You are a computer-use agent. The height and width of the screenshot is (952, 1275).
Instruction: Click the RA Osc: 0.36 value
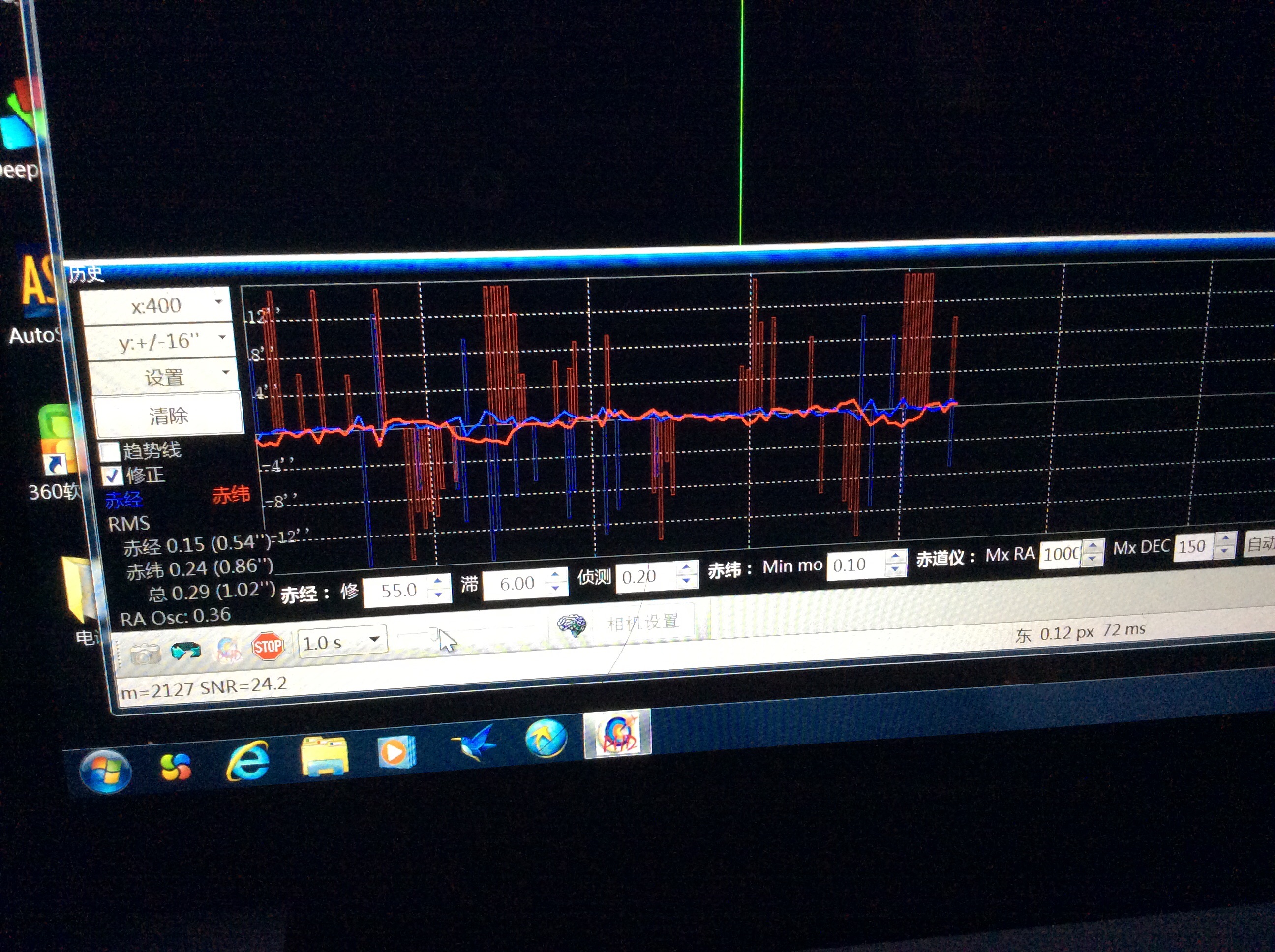[x=175, y=617]
